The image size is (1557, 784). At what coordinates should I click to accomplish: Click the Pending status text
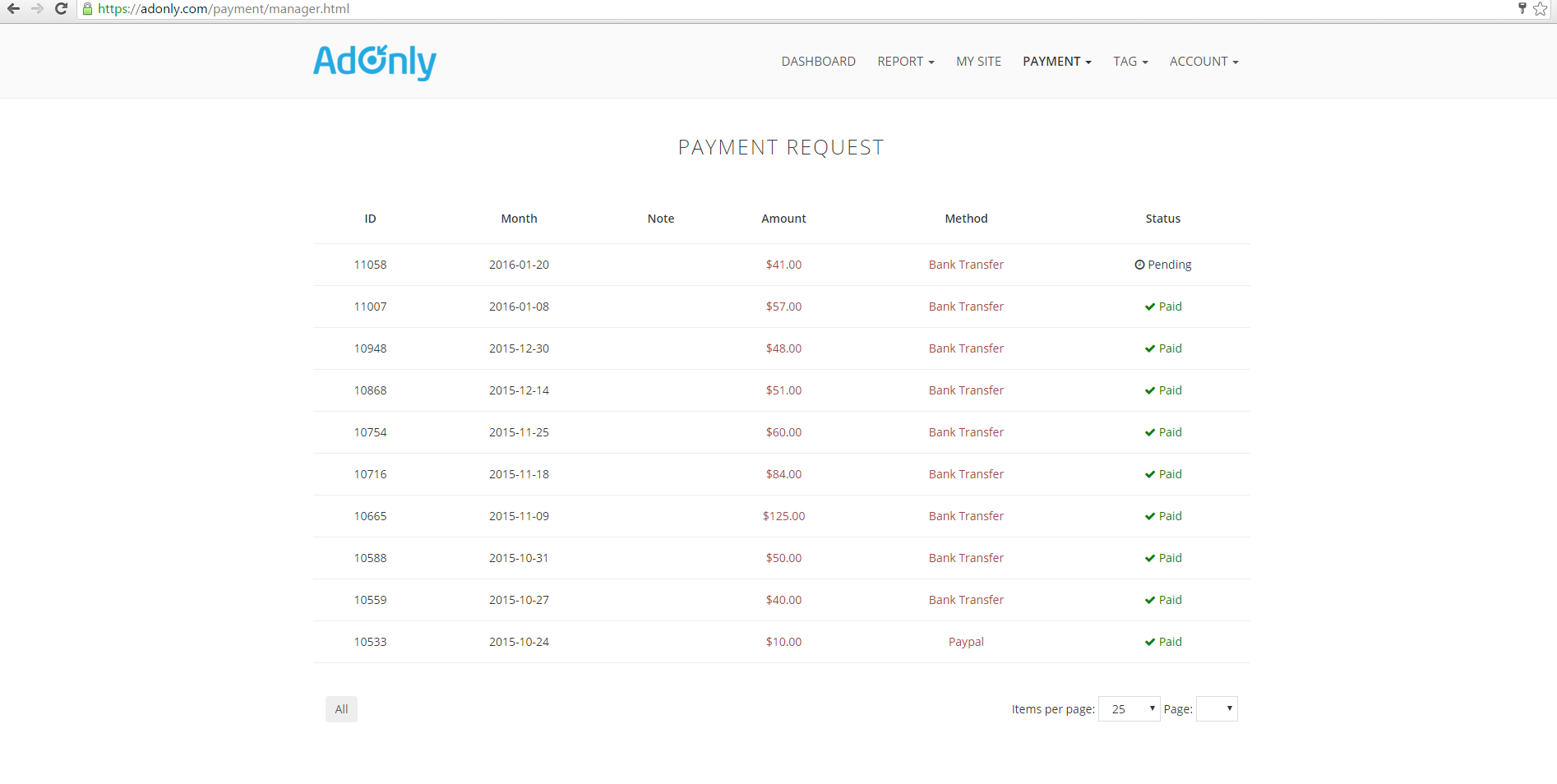pyautogui.click(x=1170, y=265)
